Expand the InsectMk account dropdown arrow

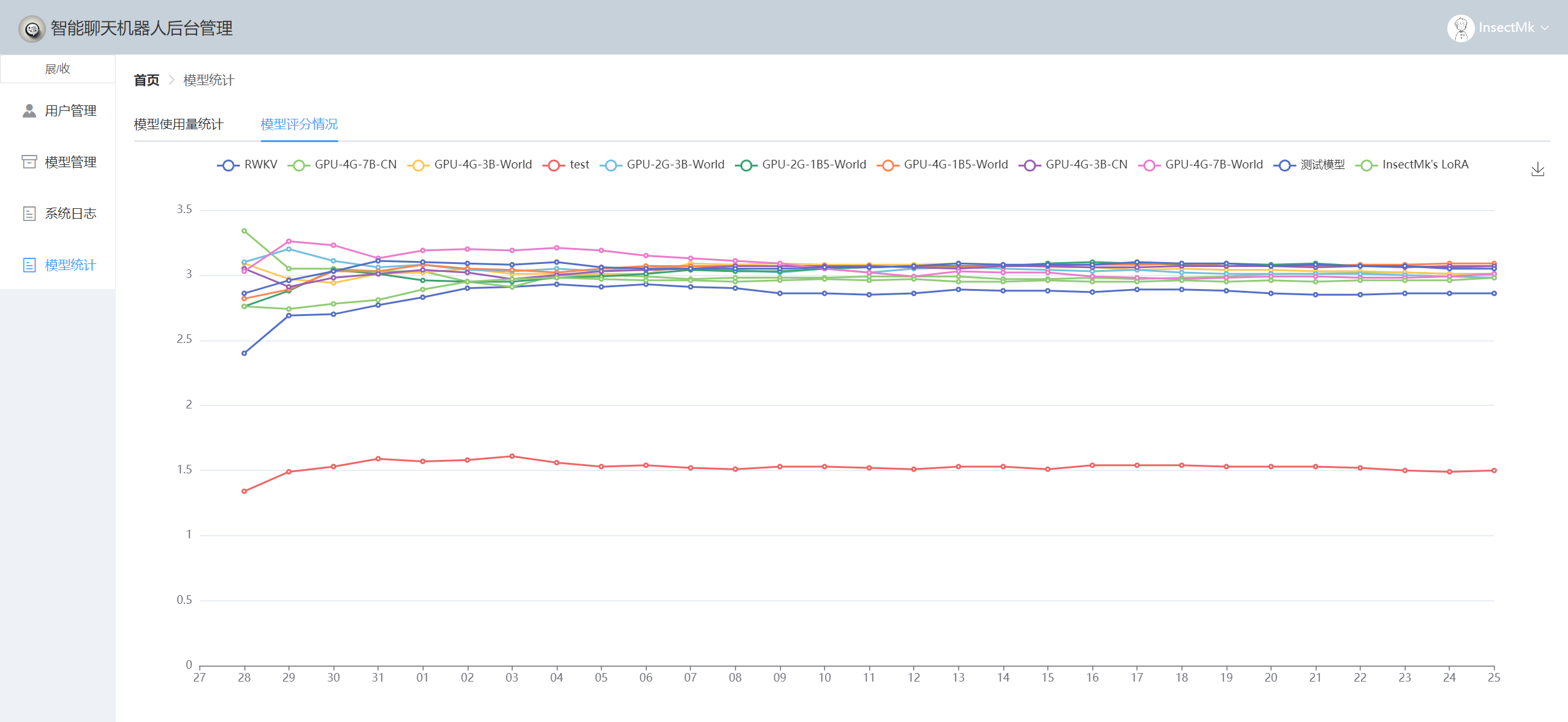pyautogui.click(x=1545, y=28)
